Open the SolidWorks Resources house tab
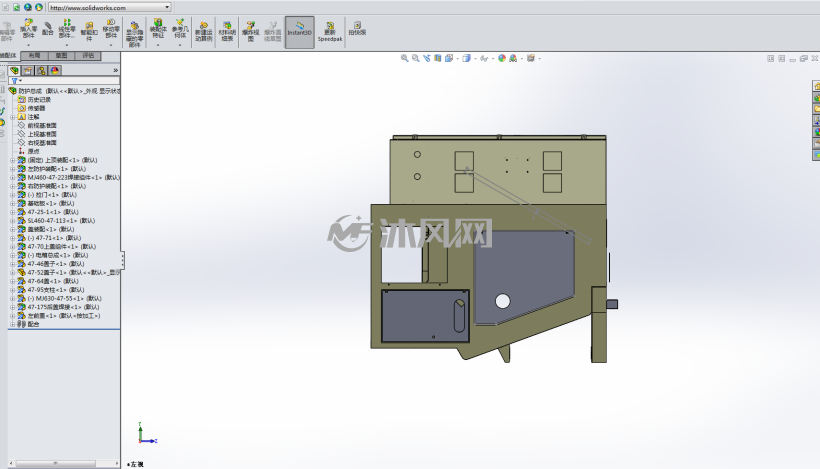820x469 pixels. coord(816,86)
